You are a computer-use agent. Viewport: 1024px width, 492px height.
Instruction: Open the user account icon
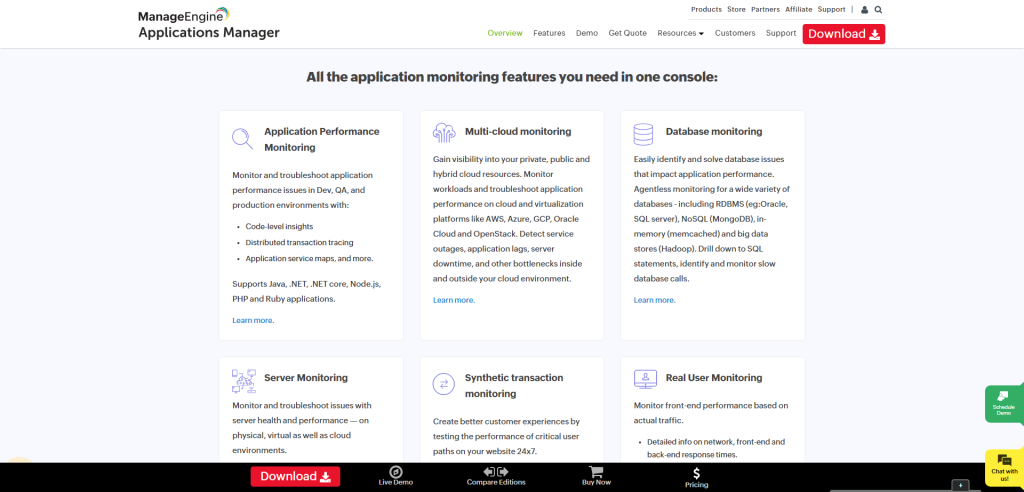pos(865,10)
